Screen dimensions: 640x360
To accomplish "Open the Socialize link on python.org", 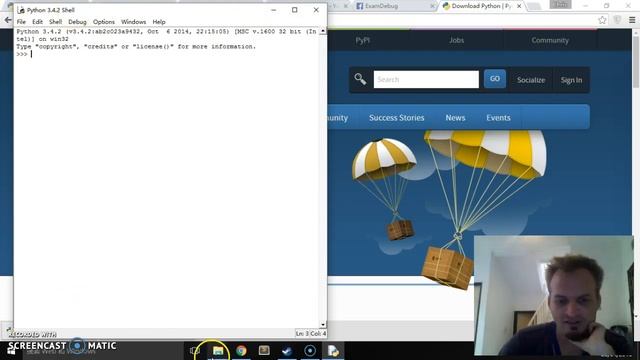I will (x=531, y=80).
